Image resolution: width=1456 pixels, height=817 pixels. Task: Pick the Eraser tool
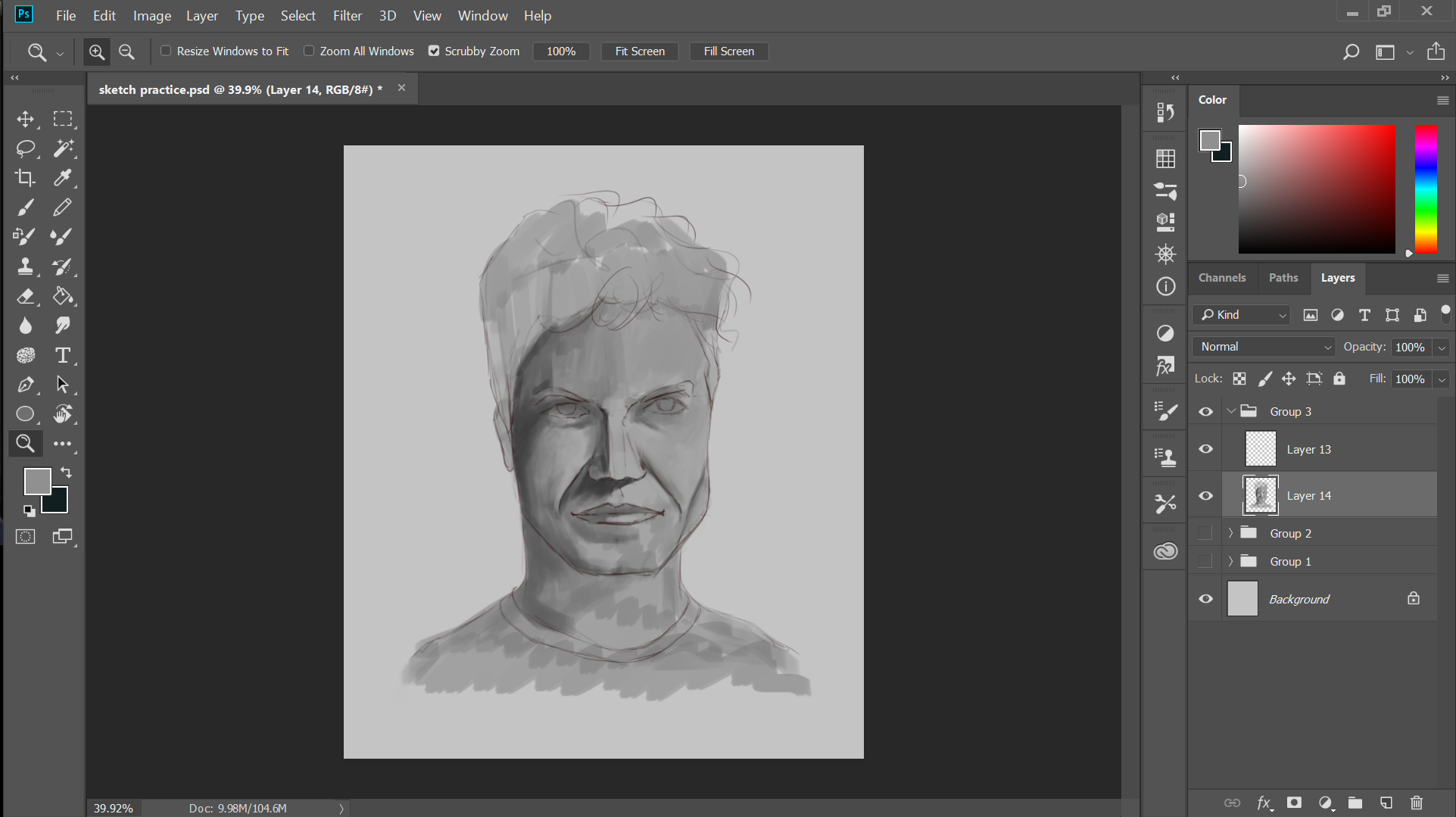[25, 296]
